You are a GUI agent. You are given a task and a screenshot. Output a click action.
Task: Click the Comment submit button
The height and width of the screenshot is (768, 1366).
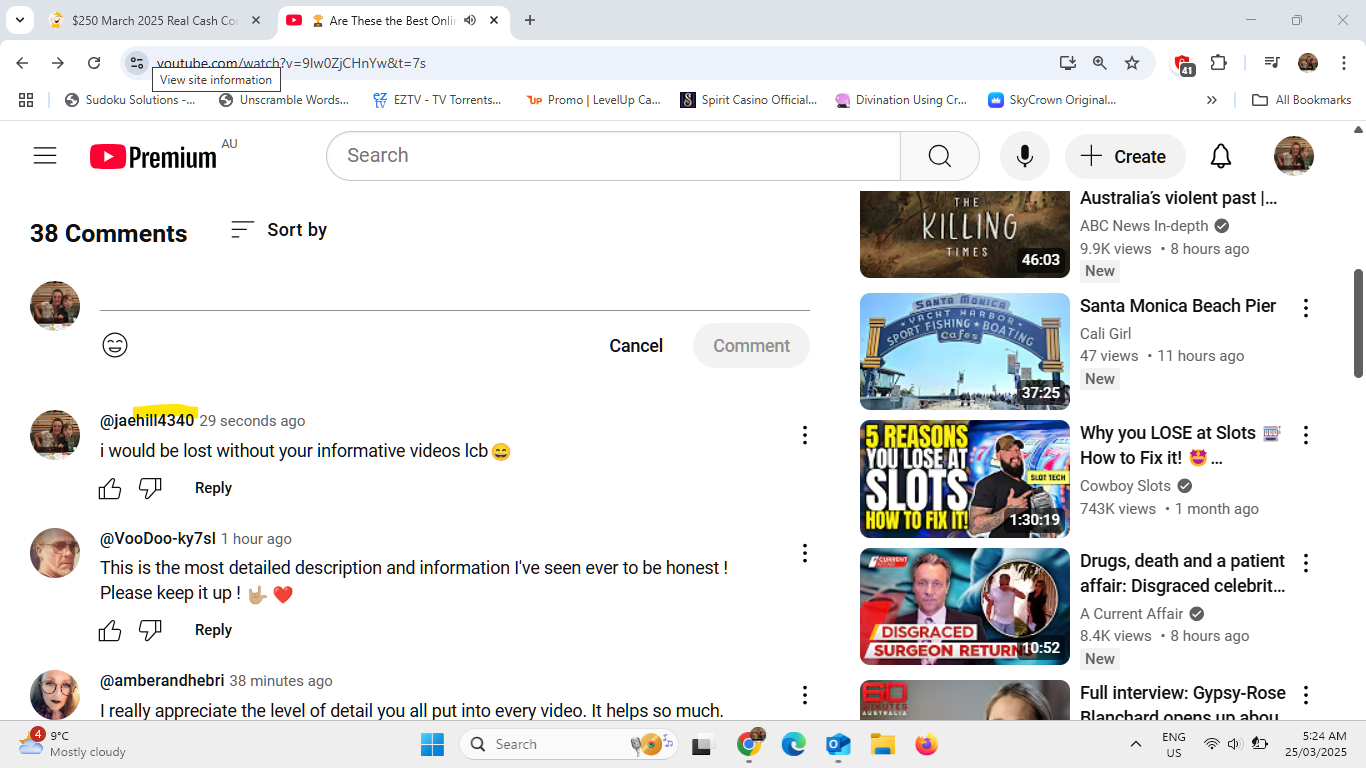click(x=751, y=345)
